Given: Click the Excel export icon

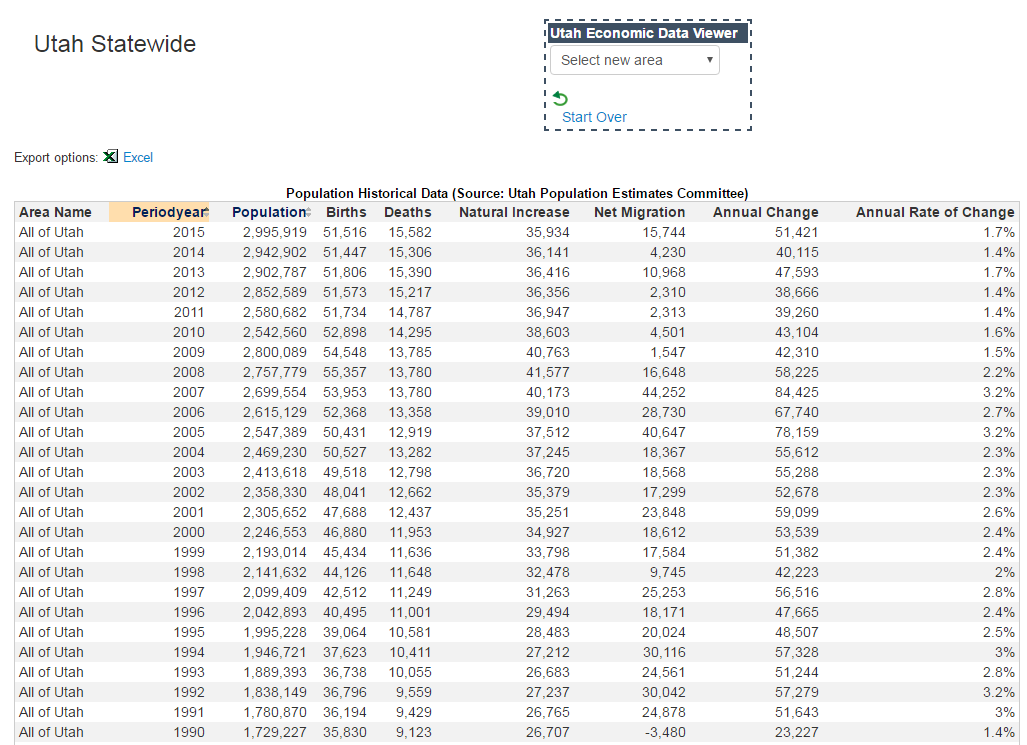Looking at the screenshot, I should 111,157.
